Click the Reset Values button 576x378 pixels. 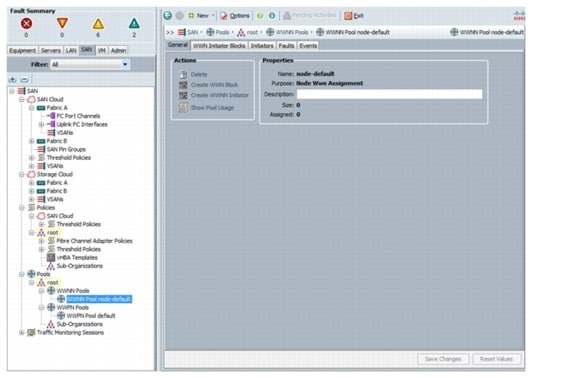[x=496, y=359]
